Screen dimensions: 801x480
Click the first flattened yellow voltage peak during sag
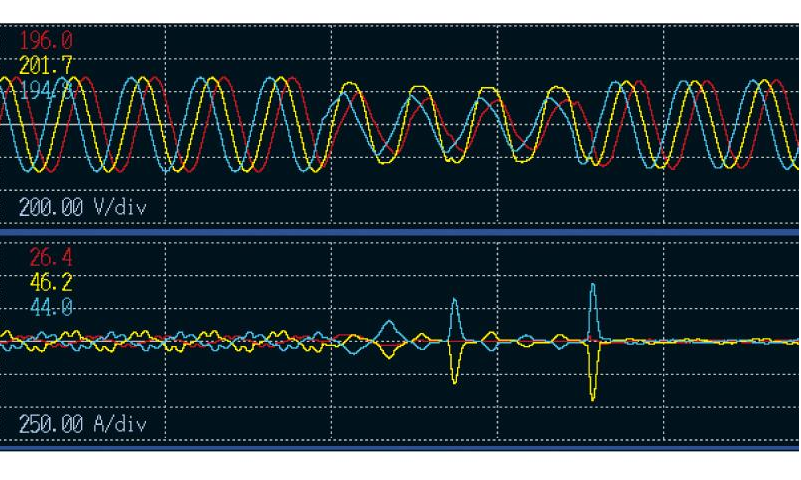pos(349,84)
